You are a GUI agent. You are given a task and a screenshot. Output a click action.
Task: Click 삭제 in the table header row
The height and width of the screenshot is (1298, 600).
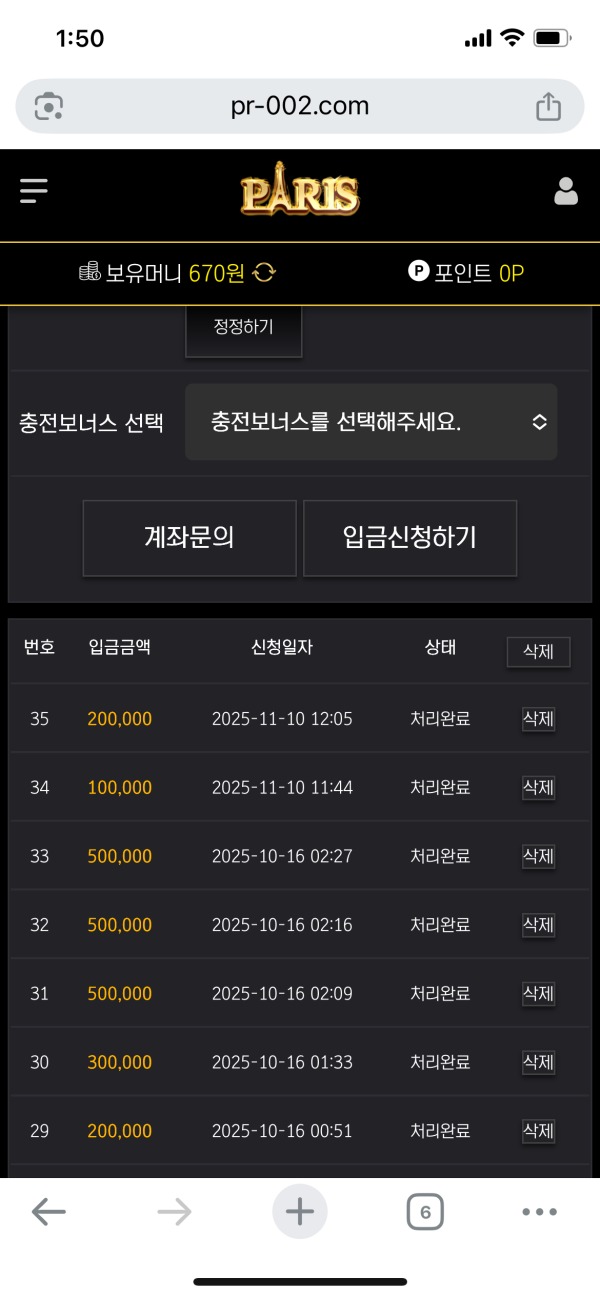pos(537,651)
